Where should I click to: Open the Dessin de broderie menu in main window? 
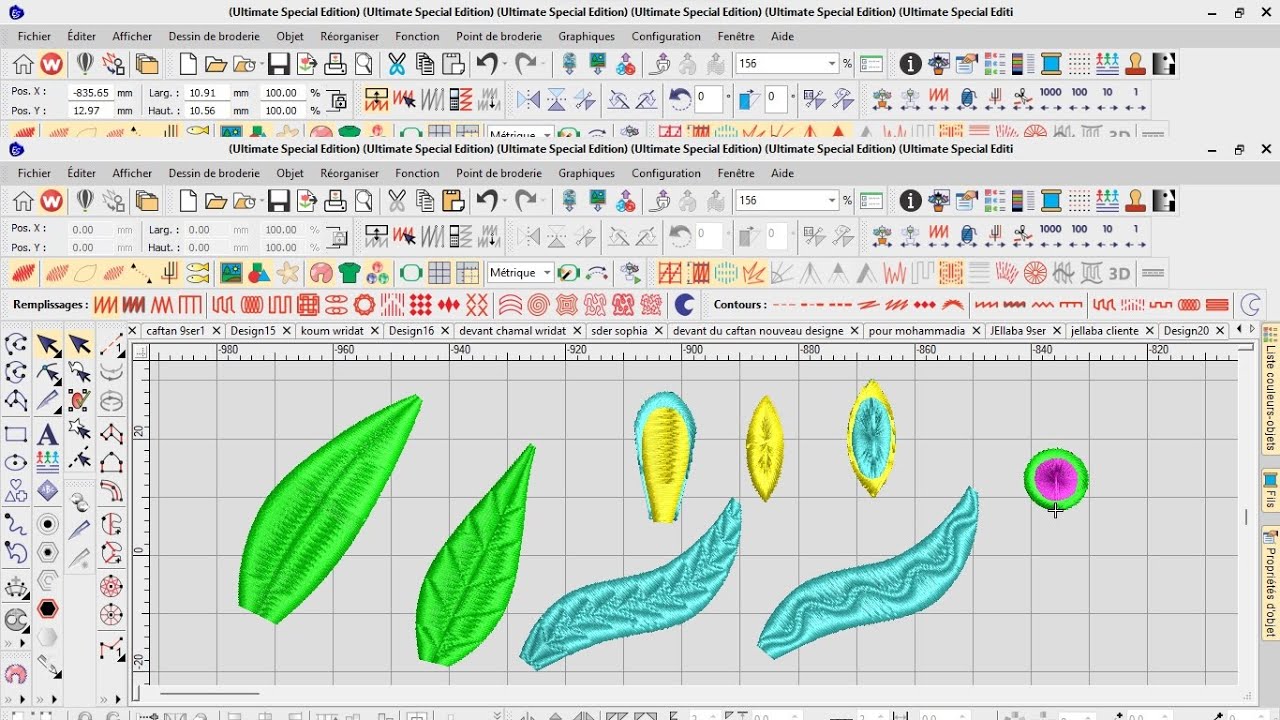(x=214, y=173)
